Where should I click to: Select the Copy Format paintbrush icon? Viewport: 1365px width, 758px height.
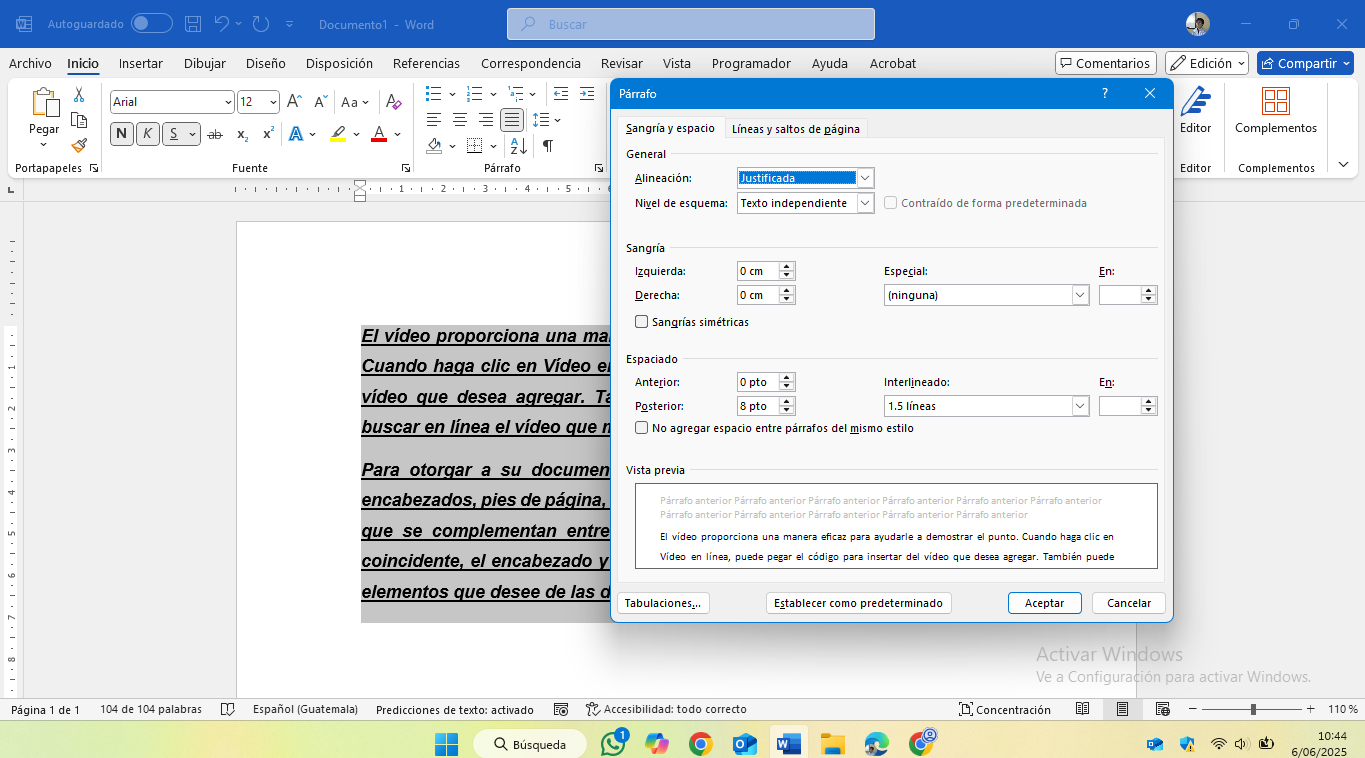pyautogui.click(x=79, y=145)
